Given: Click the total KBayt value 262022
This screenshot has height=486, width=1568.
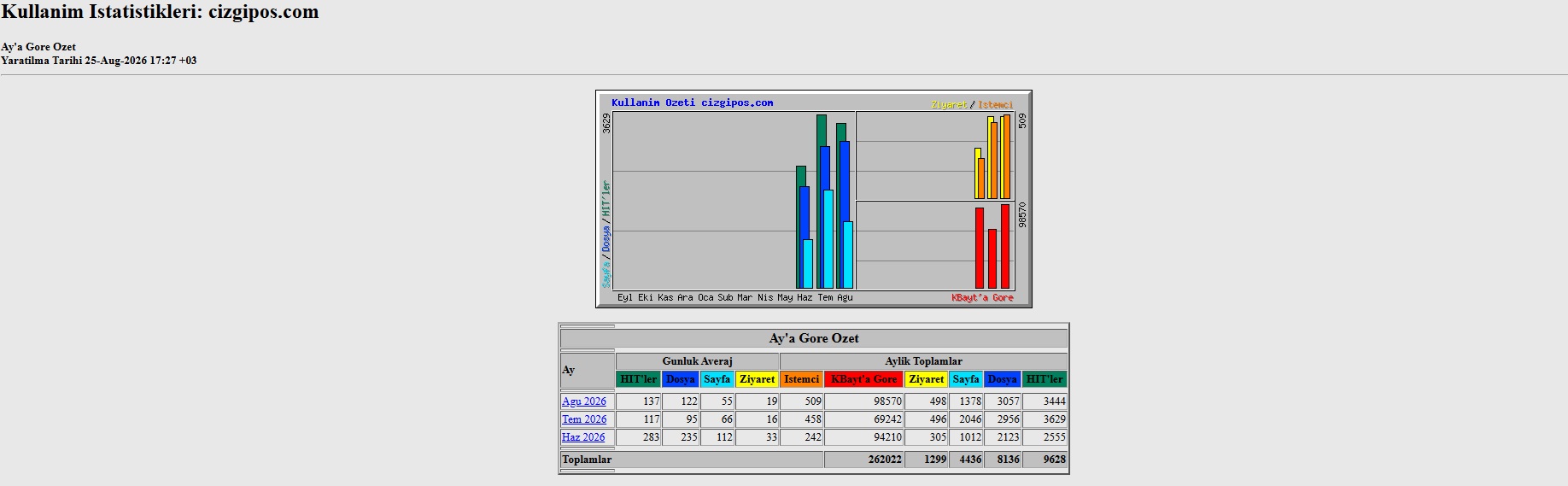Looking at the screenshot, I should (x=885, y=459).
